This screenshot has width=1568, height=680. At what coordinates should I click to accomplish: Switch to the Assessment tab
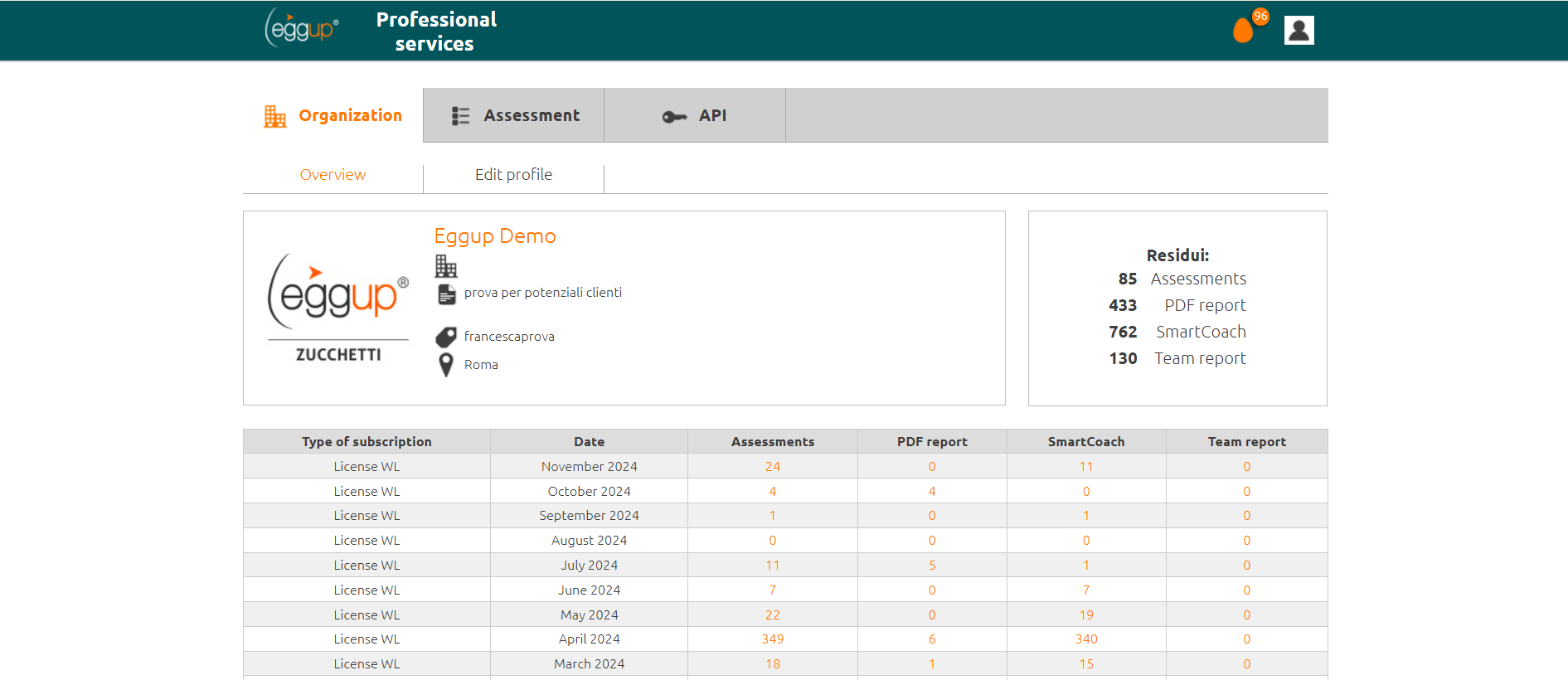coord(514,115)
